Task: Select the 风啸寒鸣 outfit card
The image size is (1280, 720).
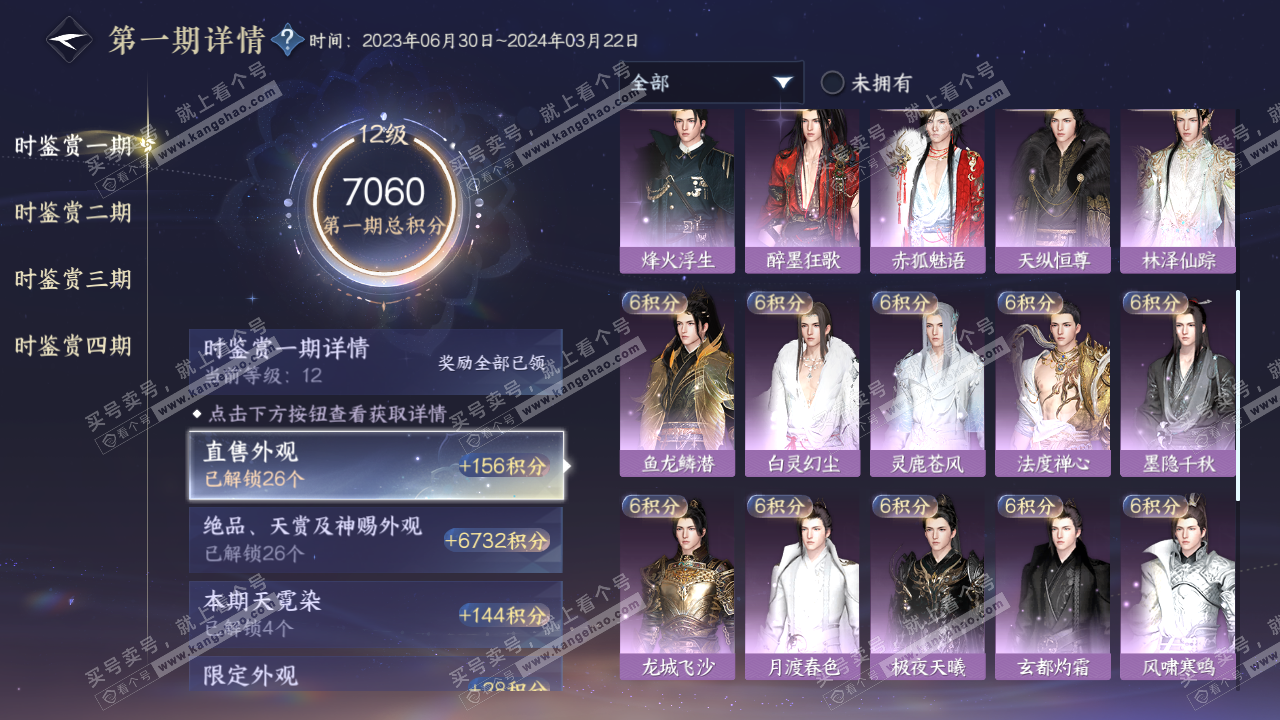Action: coord(1177,587)
